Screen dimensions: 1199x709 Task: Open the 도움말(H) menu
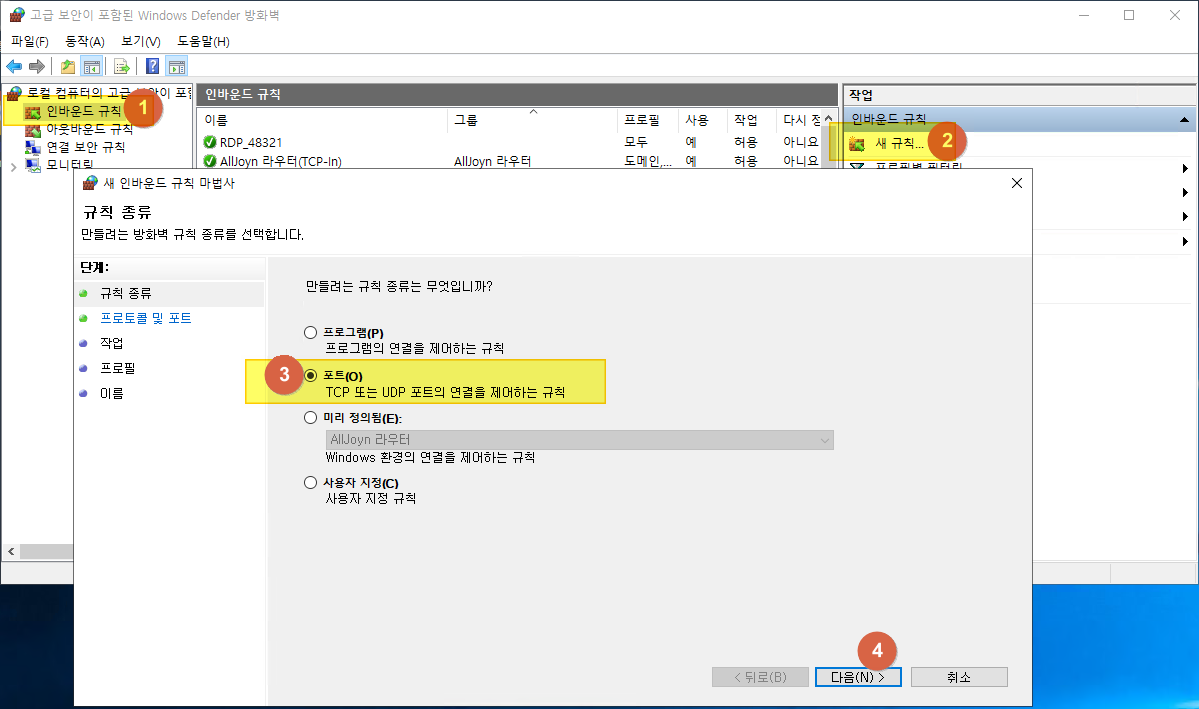tap(203, 41)
